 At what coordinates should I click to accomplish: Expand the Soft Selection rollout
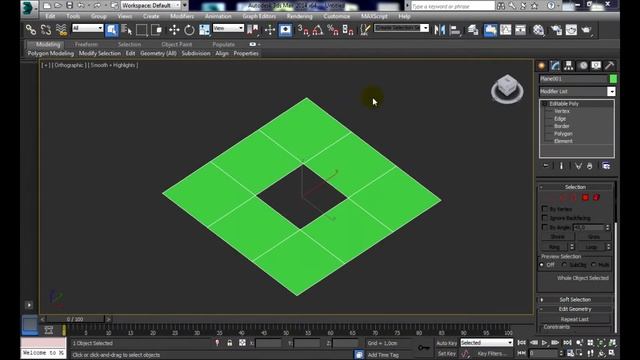[575, 300]
